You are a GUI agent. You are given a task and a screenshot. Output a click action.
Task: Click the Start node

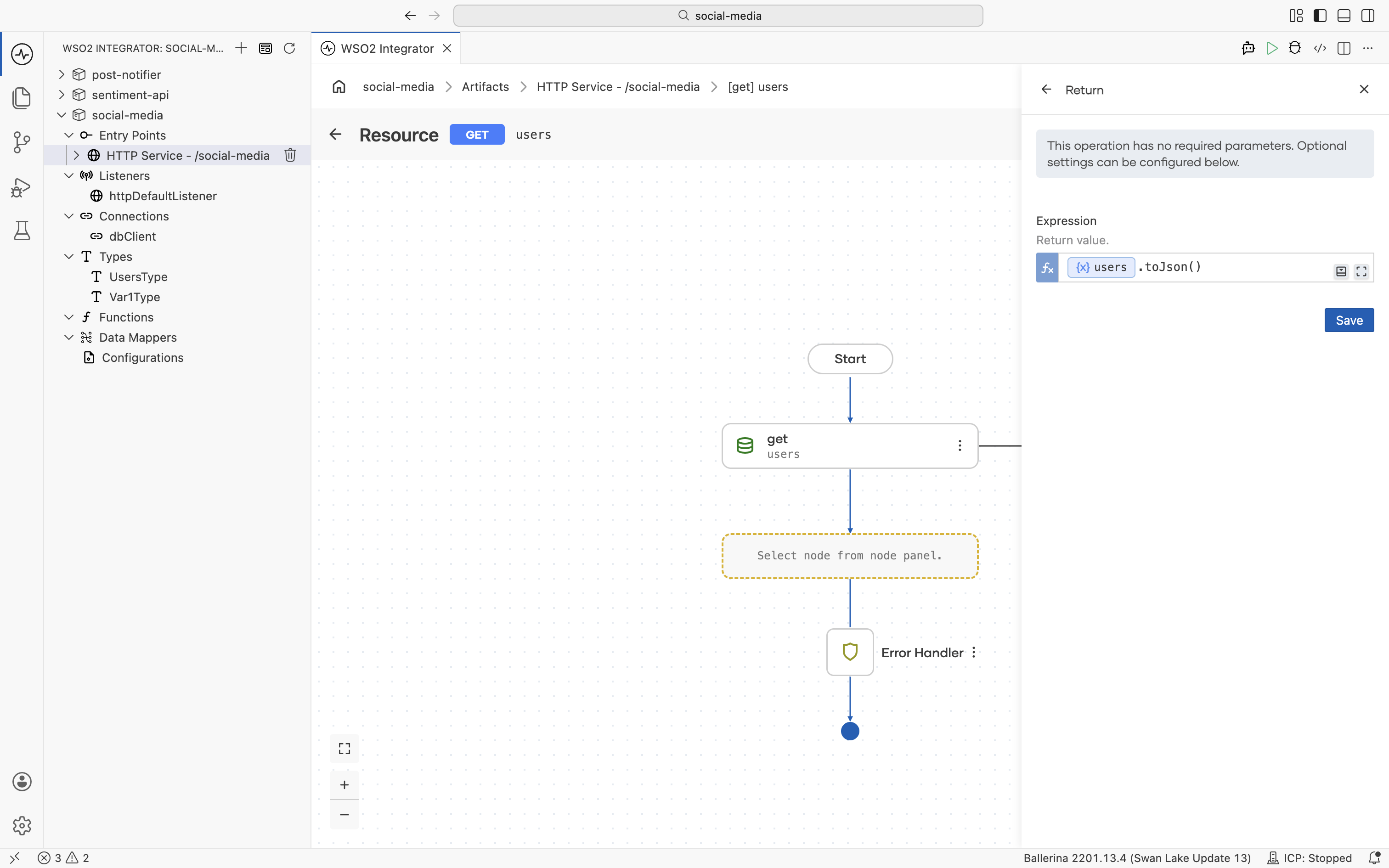click(850, 359)
